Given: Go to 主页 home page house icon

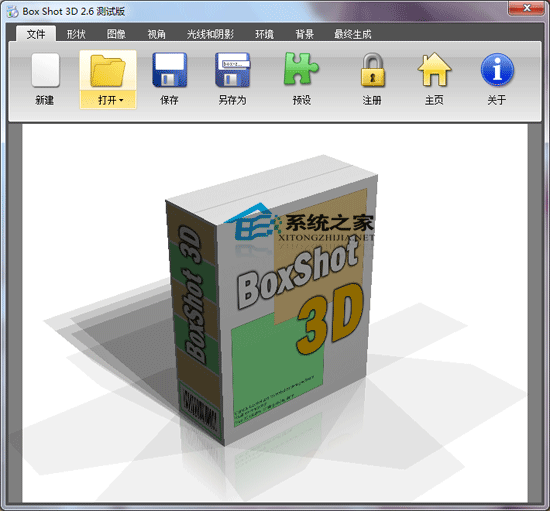Looking at the screenshot, I should 434,69.
